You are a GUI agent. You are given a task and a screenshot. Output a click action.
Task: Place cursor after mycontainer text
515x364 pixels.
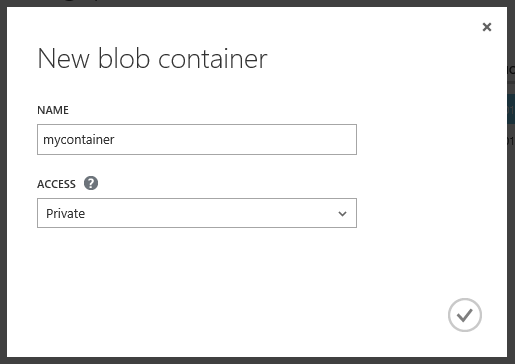click(x=115, y=140)
